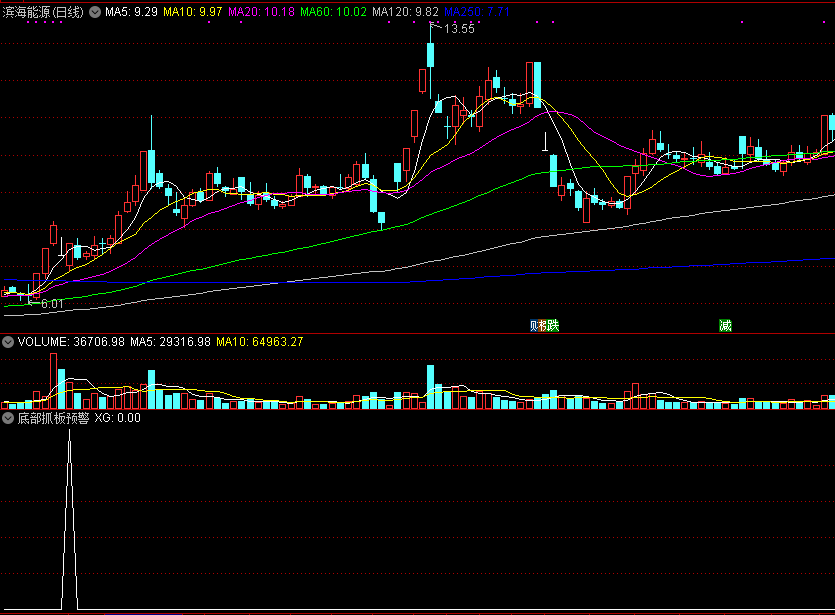
Task: Click the green 跌 event marker
Action: coord(553,325)
